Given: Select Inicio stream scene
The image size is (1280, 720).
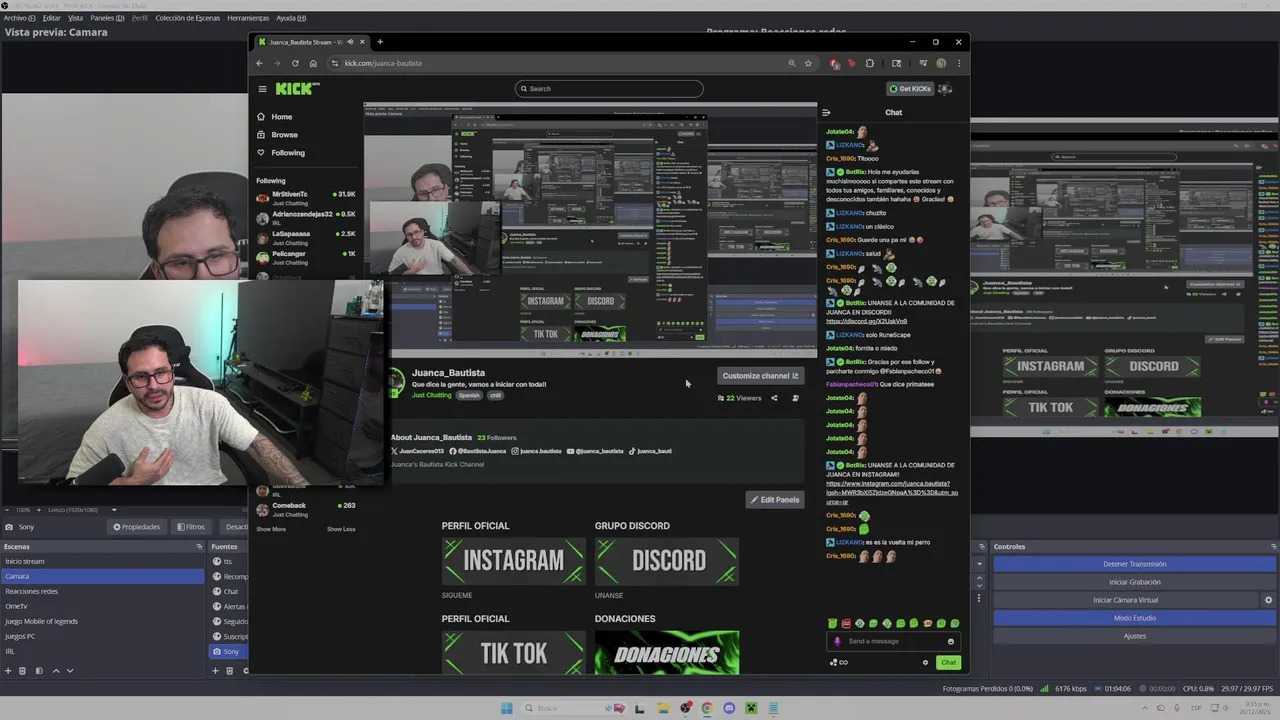Looking at the screenshot, I should coord(102,561).
